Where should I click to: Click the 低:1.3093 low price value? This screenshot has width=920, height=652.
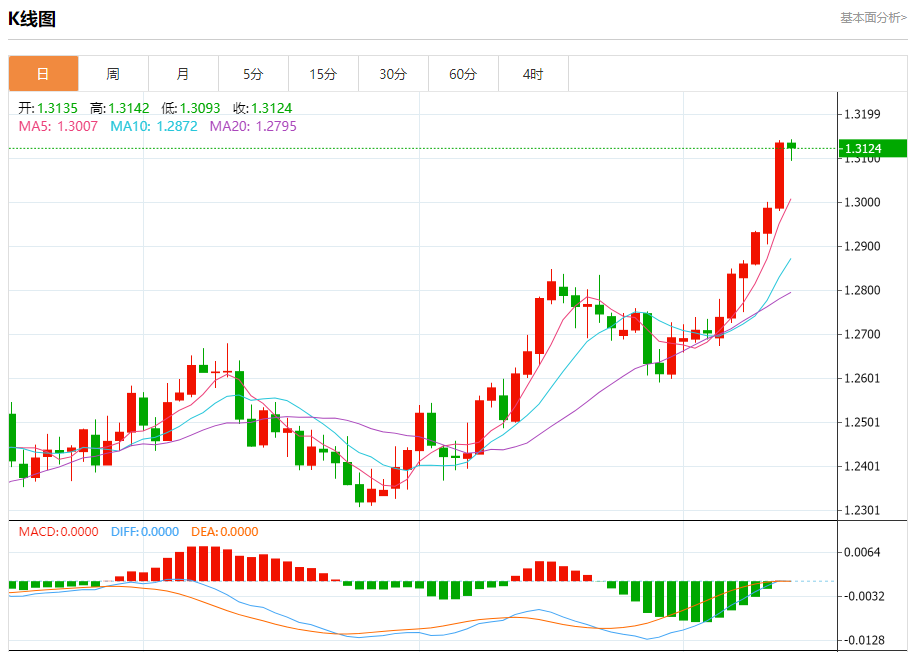point(191,108)
